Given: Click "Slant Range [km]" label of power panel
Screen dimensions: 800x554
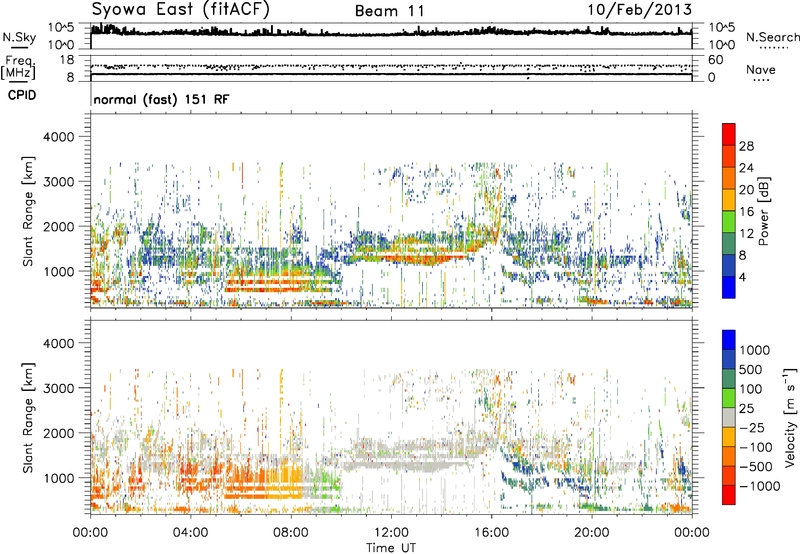Looking at the screenshot, I should 28,211.
